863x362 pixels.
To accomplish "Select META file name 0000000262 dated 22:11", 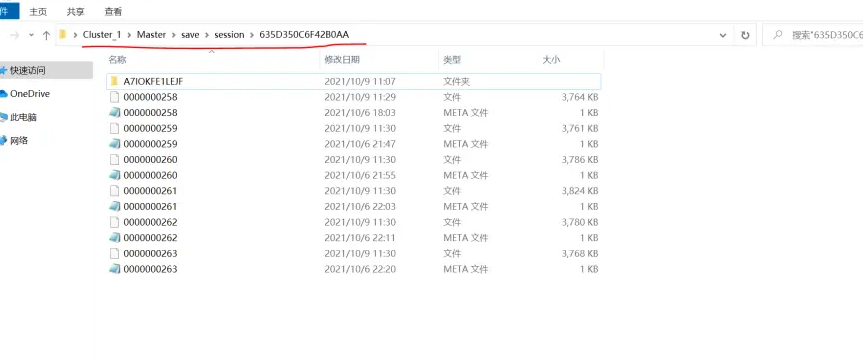I will pos(150,238).
